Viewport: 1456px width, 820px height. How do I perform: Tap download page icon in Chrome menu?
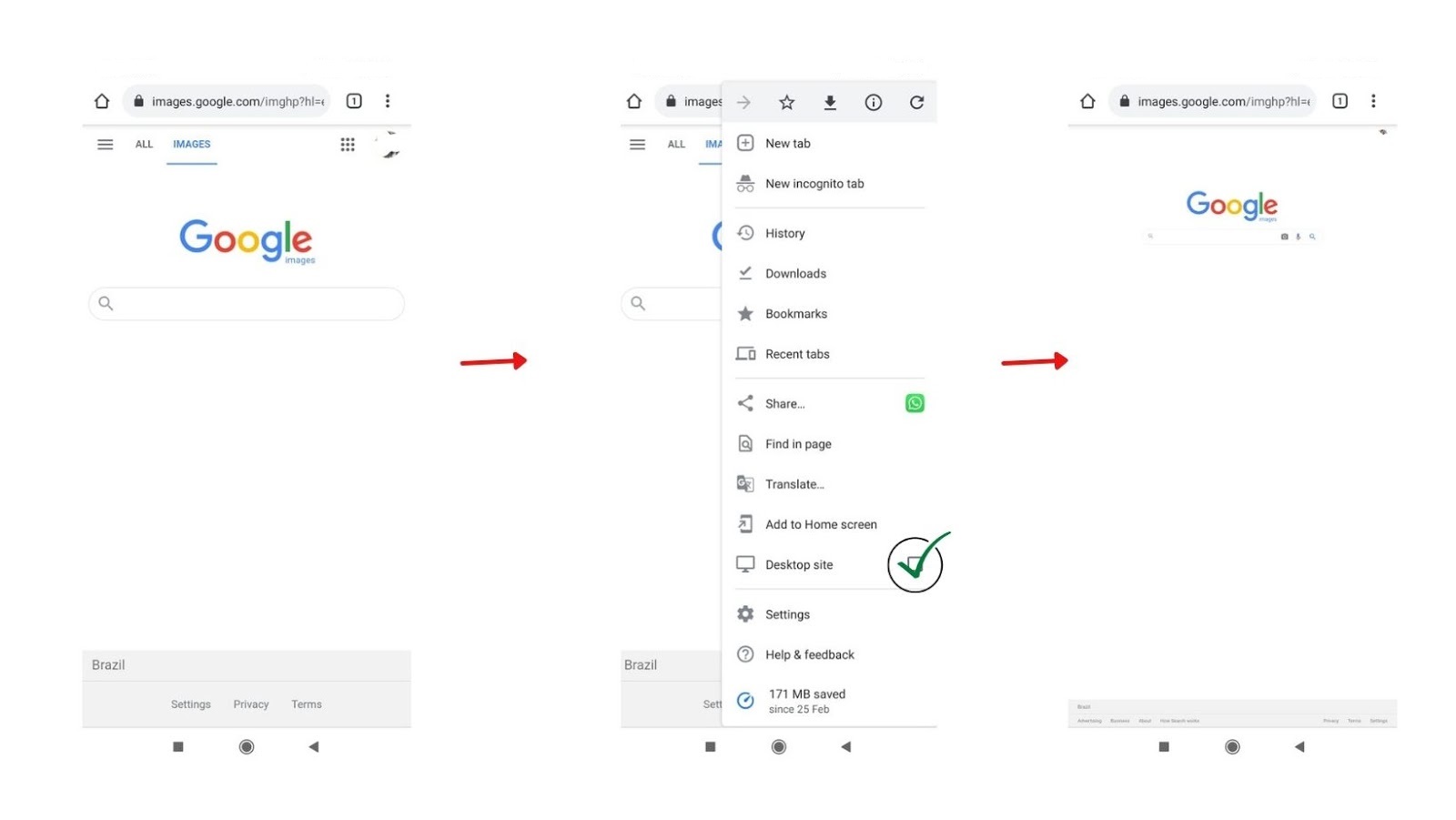[830, 103]
